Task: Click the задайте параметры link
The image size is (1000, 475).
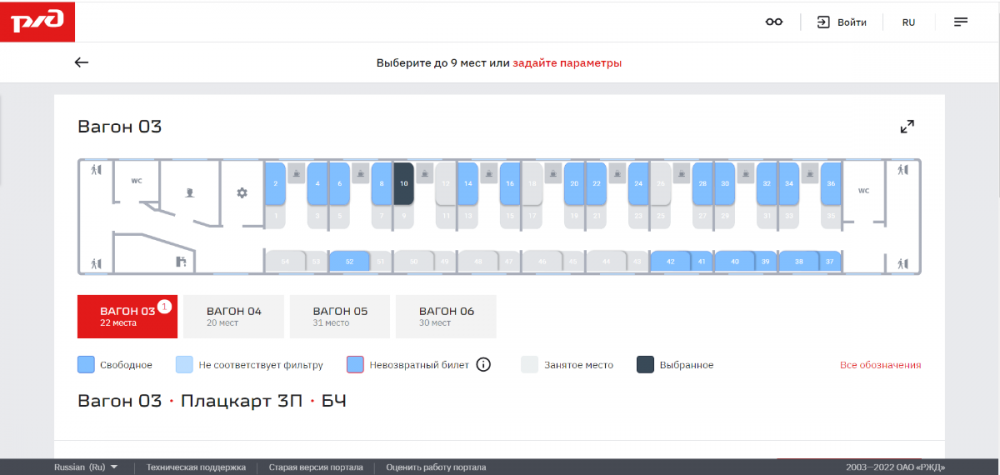Action: pyautogui.click(x=567, y=63)
